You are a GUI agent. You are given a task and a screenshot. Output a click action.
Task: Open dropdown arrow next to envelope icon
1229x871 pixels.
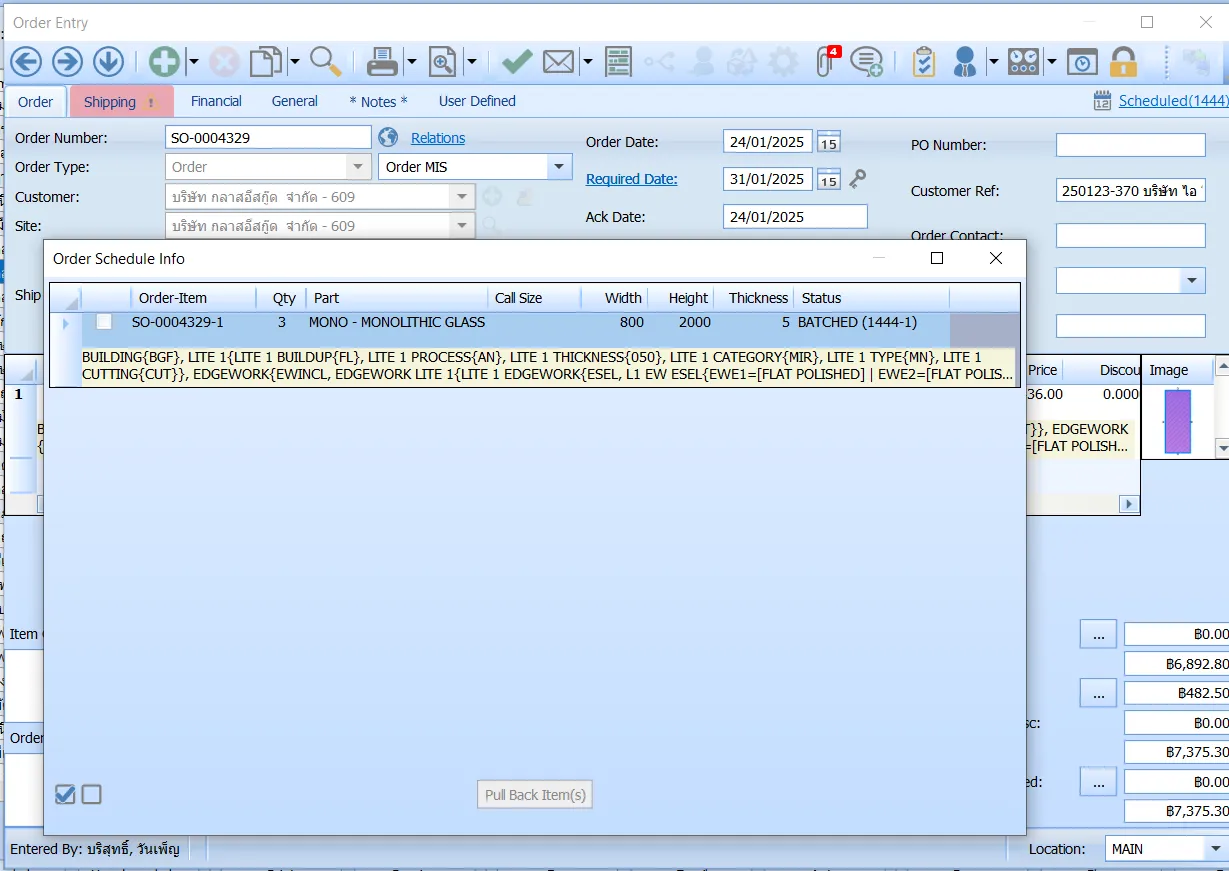pyautogui.click(x=588, y=62)
